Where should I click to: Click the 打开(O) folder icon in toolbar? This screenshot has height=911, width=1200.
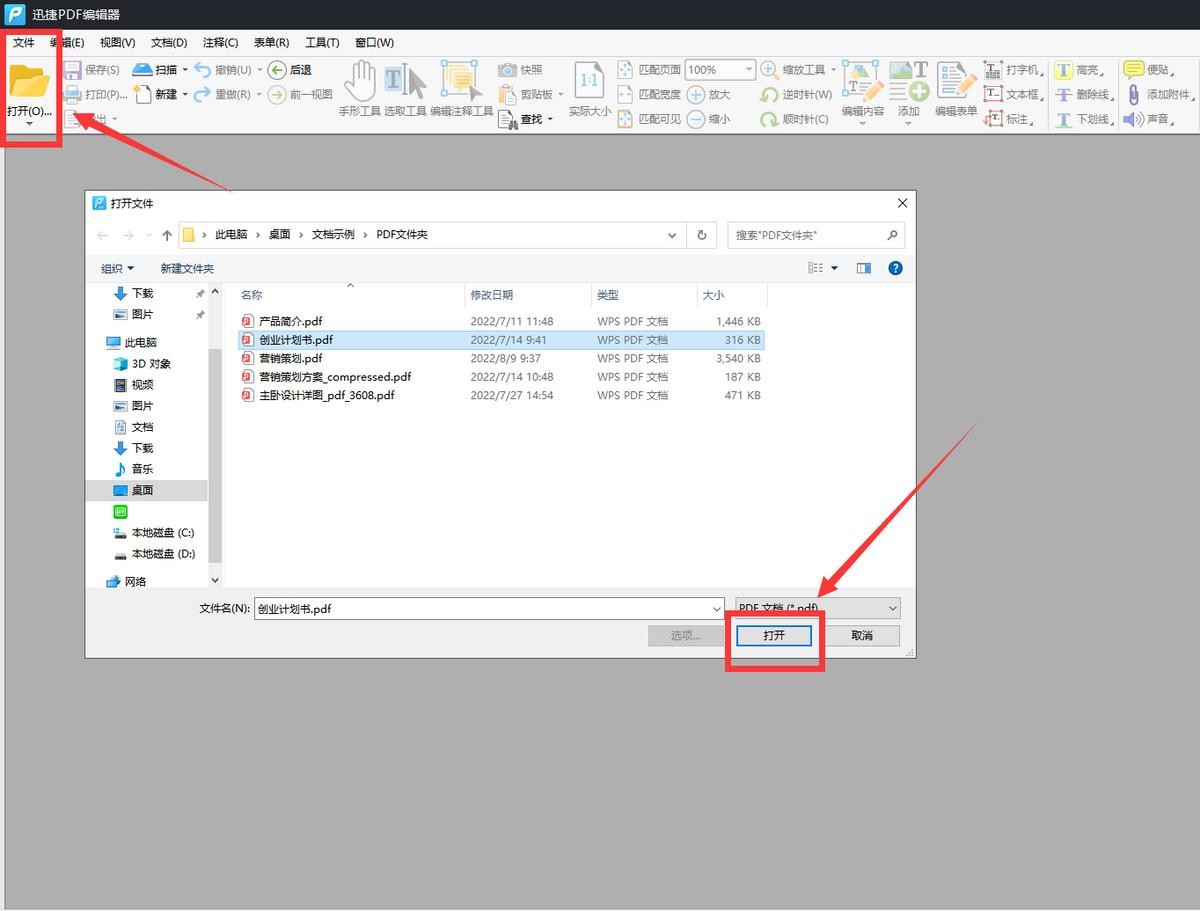(29, 82)
